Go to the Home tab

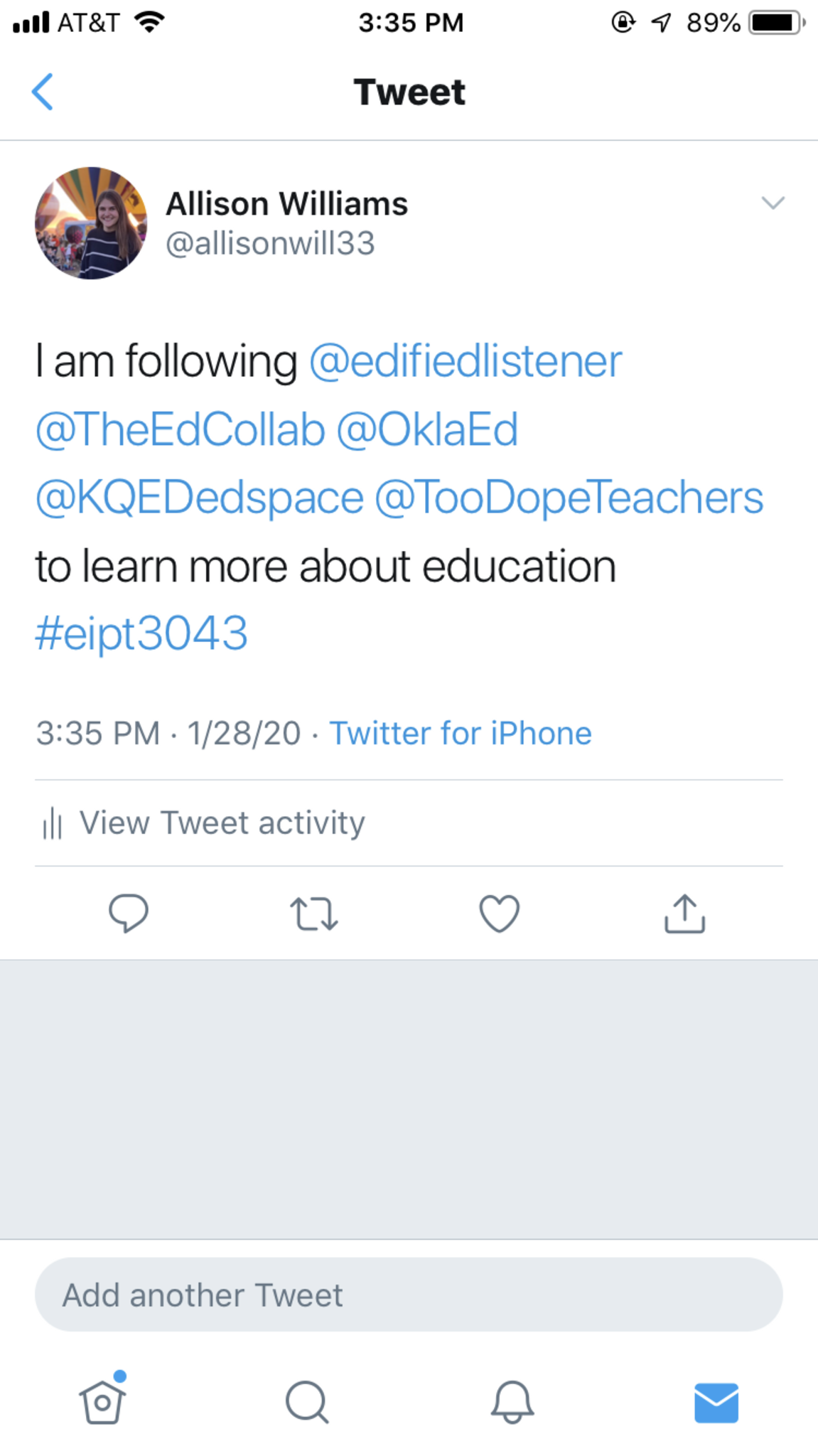click(102, 1402)
